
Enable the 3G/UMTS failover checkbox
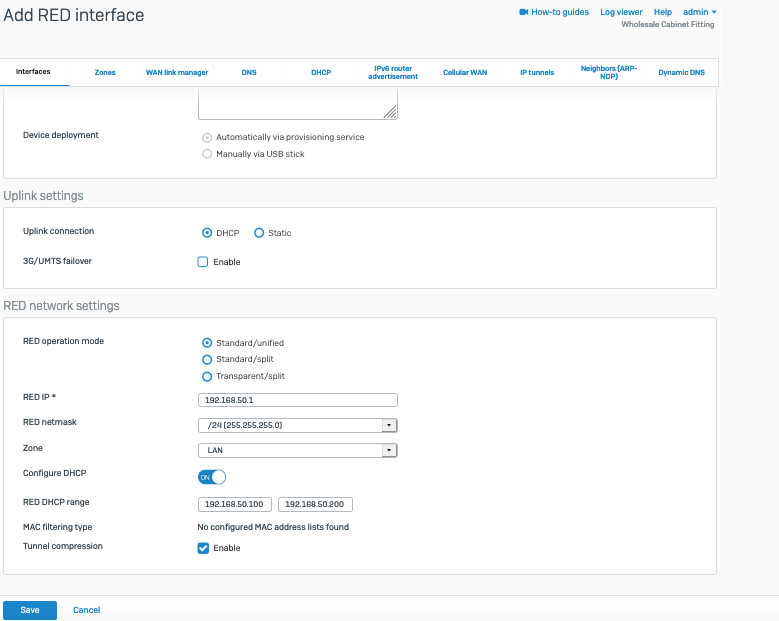pos(203,262)
